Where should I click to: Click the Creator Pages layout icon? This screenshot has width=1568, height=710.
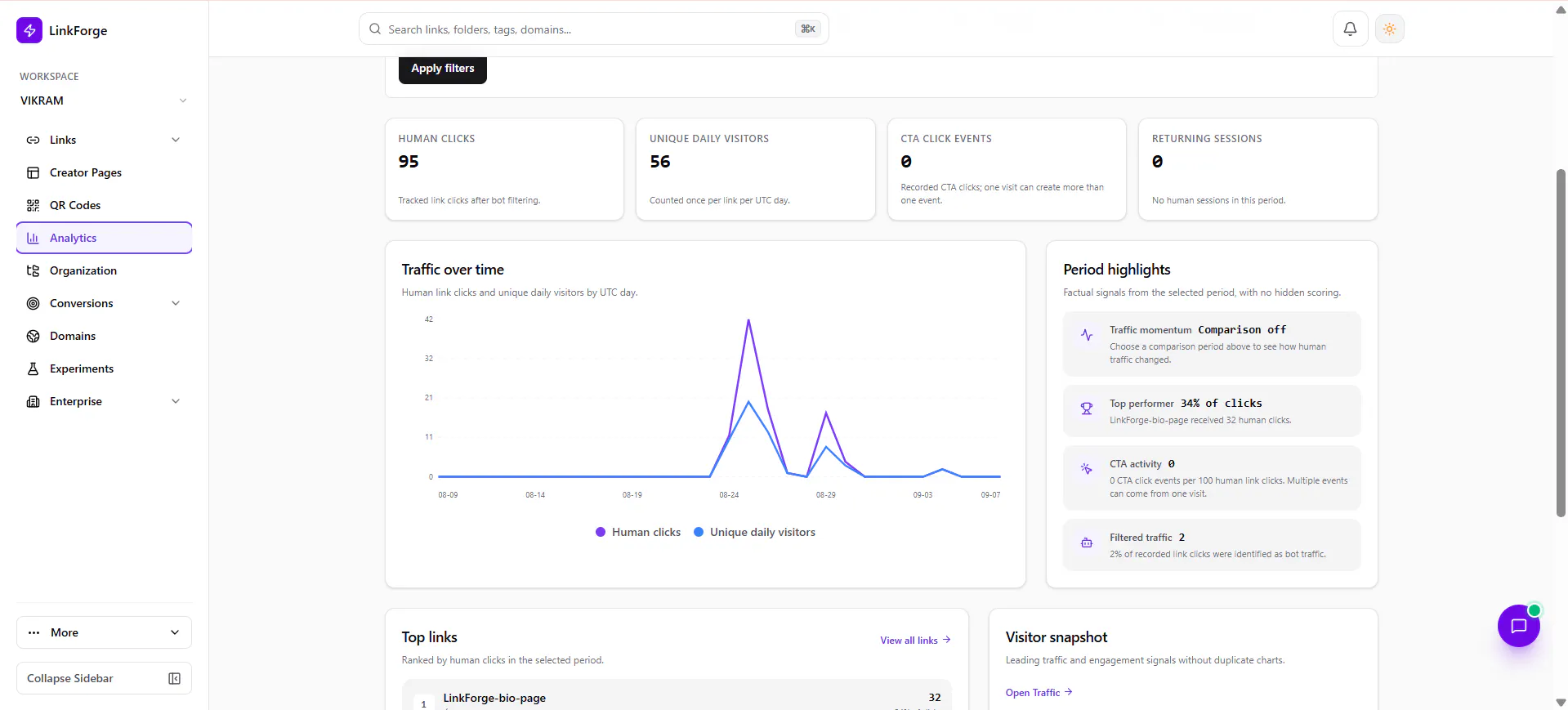[x=33, y=172]
